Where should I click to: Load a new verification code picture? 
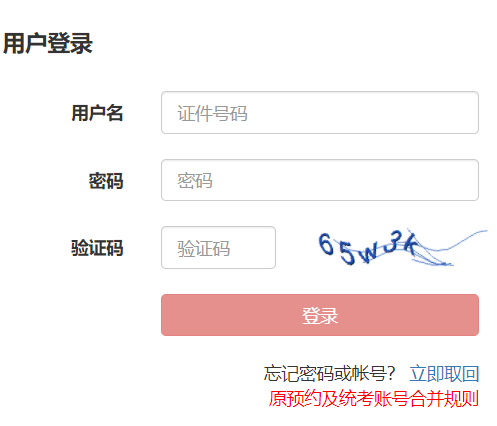click(402, 248)
